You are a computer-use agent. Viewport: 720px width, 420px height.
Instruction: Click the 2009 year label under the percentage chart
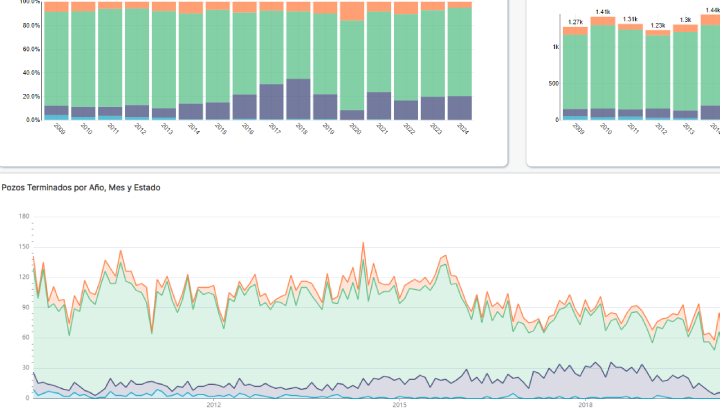pyautogui.click(x=59, y=129)
